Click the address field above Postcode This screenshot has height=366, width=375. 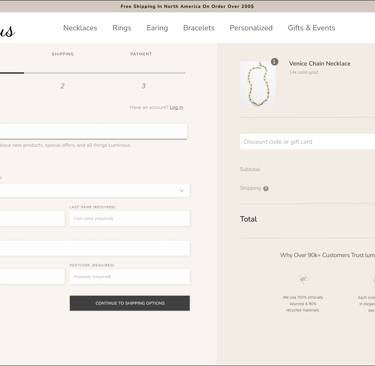pos(95,248)
